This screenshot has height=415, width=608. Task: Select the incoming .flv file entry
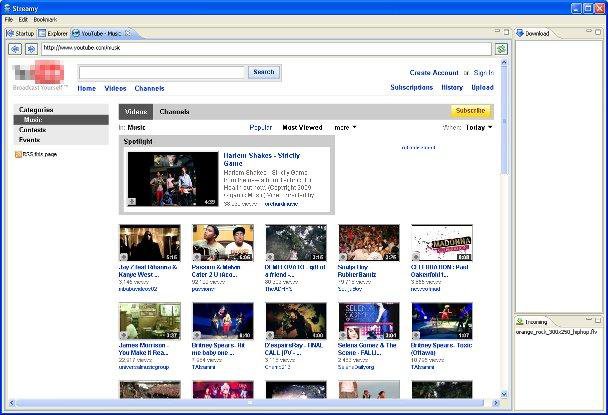point(557,332)
